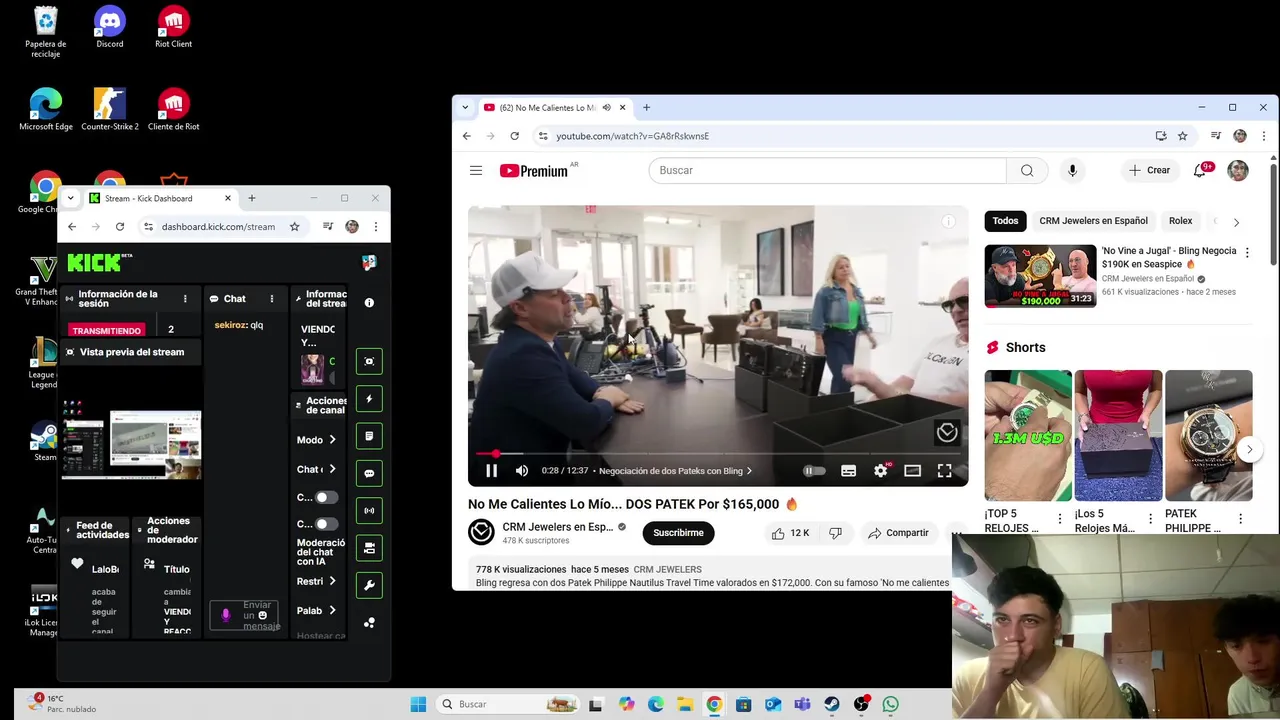This screenshot has width=1280, height=720.
Task: Click the YouTube page vertical scrollbar
Action: [x=1273, y=214]
